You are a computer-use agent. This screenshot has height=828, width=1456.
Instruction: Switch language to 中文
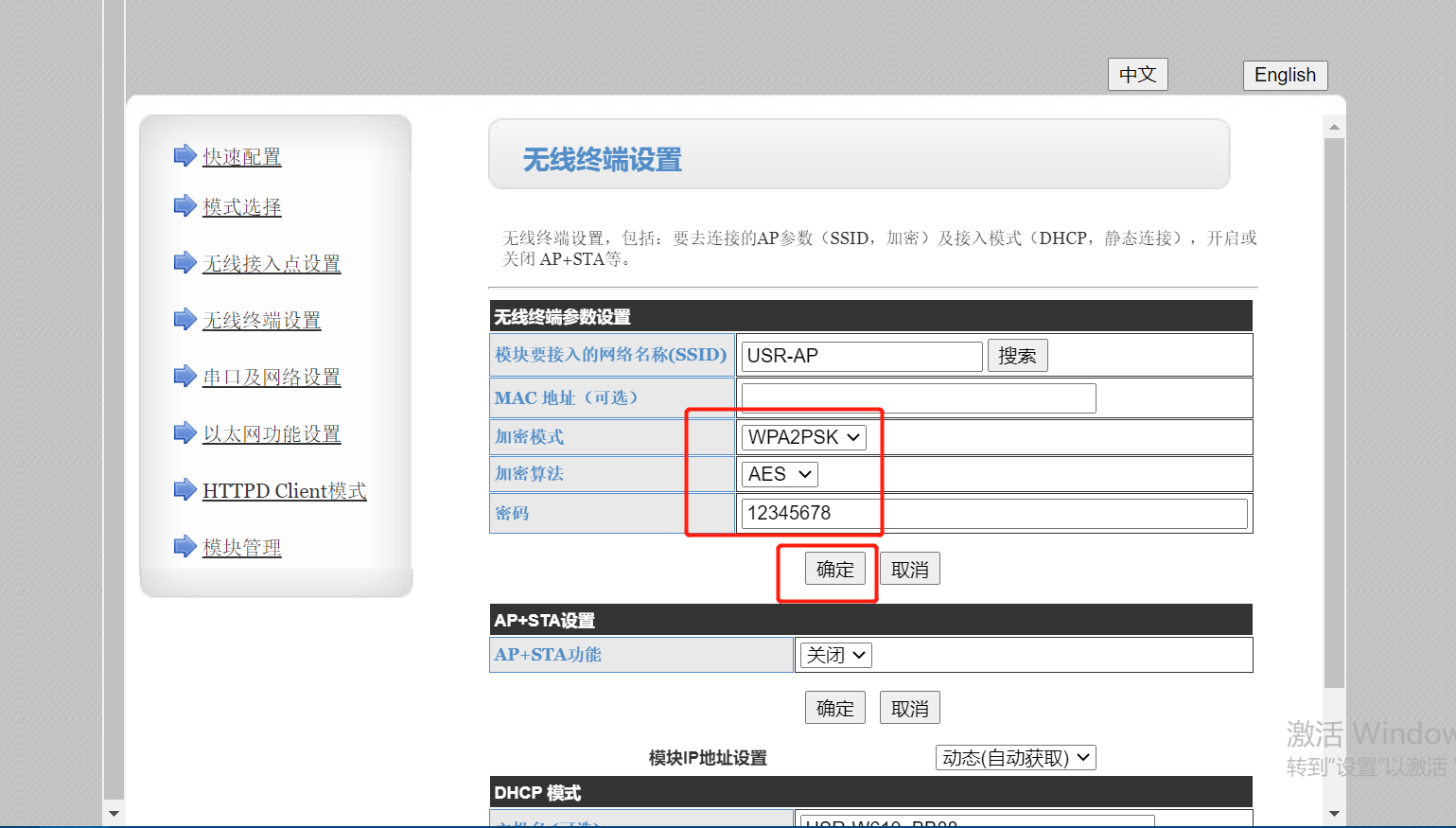coord(1137,75)
